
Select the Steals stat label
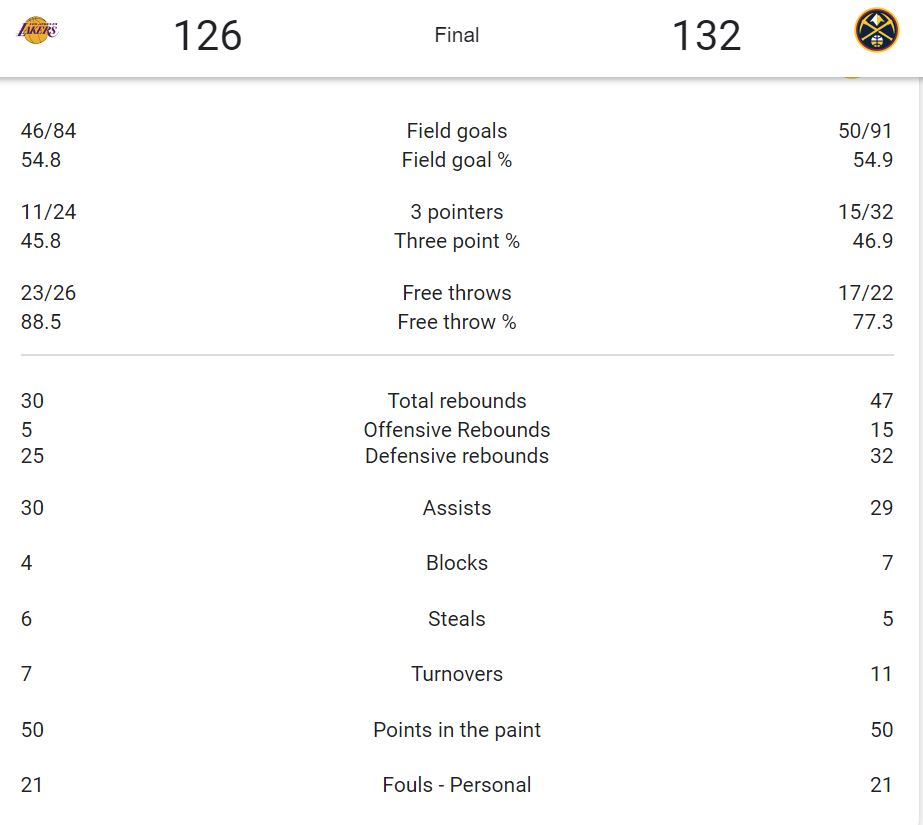pyautogui.click(x=457, y=619)
